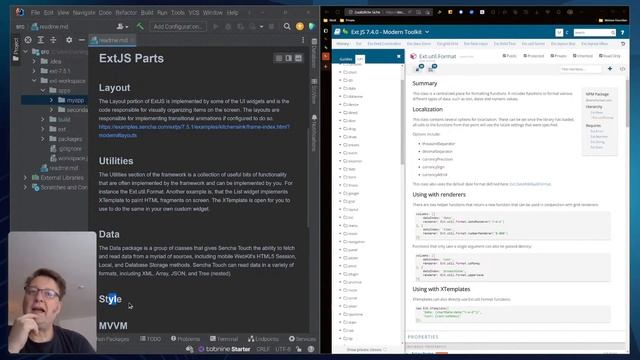Expand the myapp folder
Viewport: 640px width, 360px height.
[x=51, y=100]
